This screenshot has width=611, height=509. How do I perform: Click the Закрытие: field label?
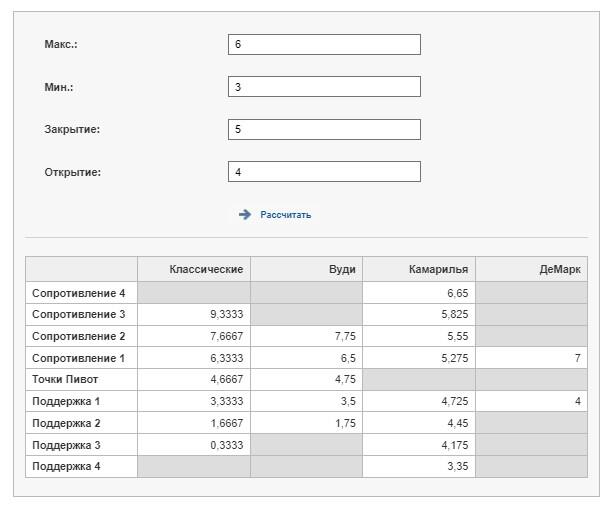pyautogui.click(x=72, y=129)
